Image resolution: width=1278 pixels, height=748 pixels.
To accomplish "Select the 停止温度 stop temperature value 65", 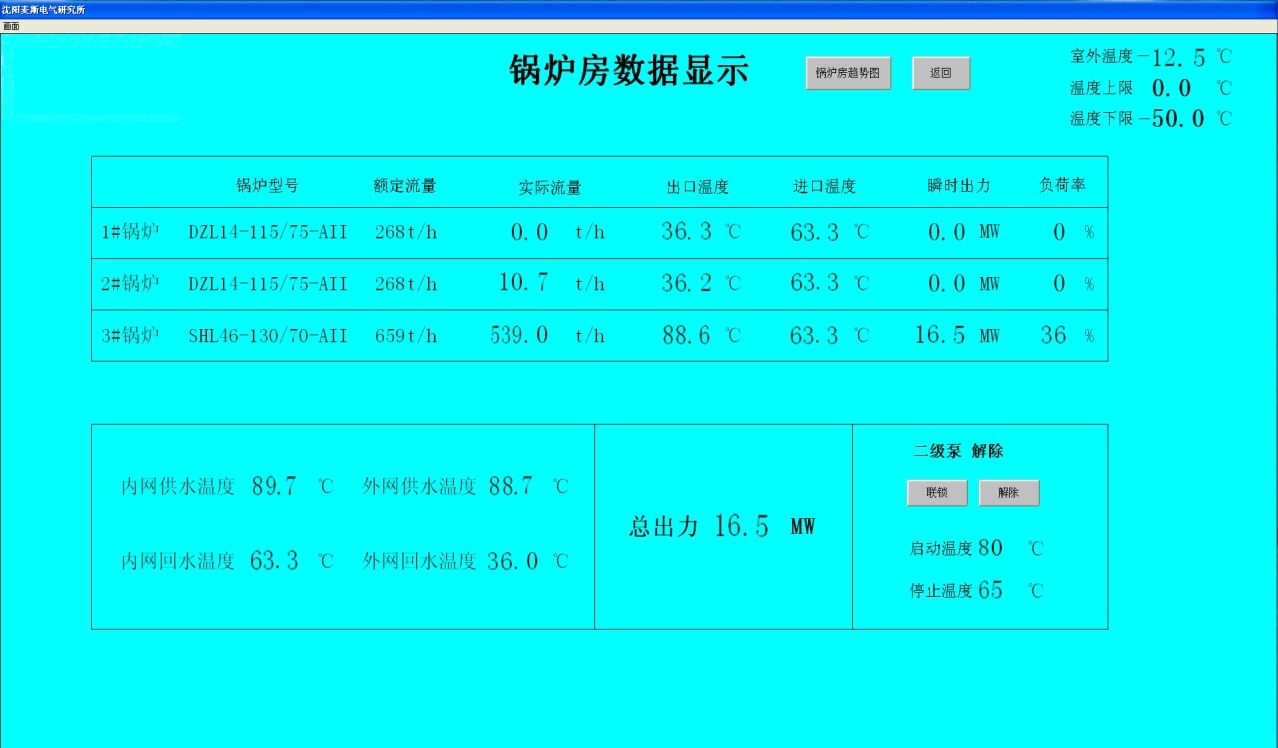I will click(989, 590).
